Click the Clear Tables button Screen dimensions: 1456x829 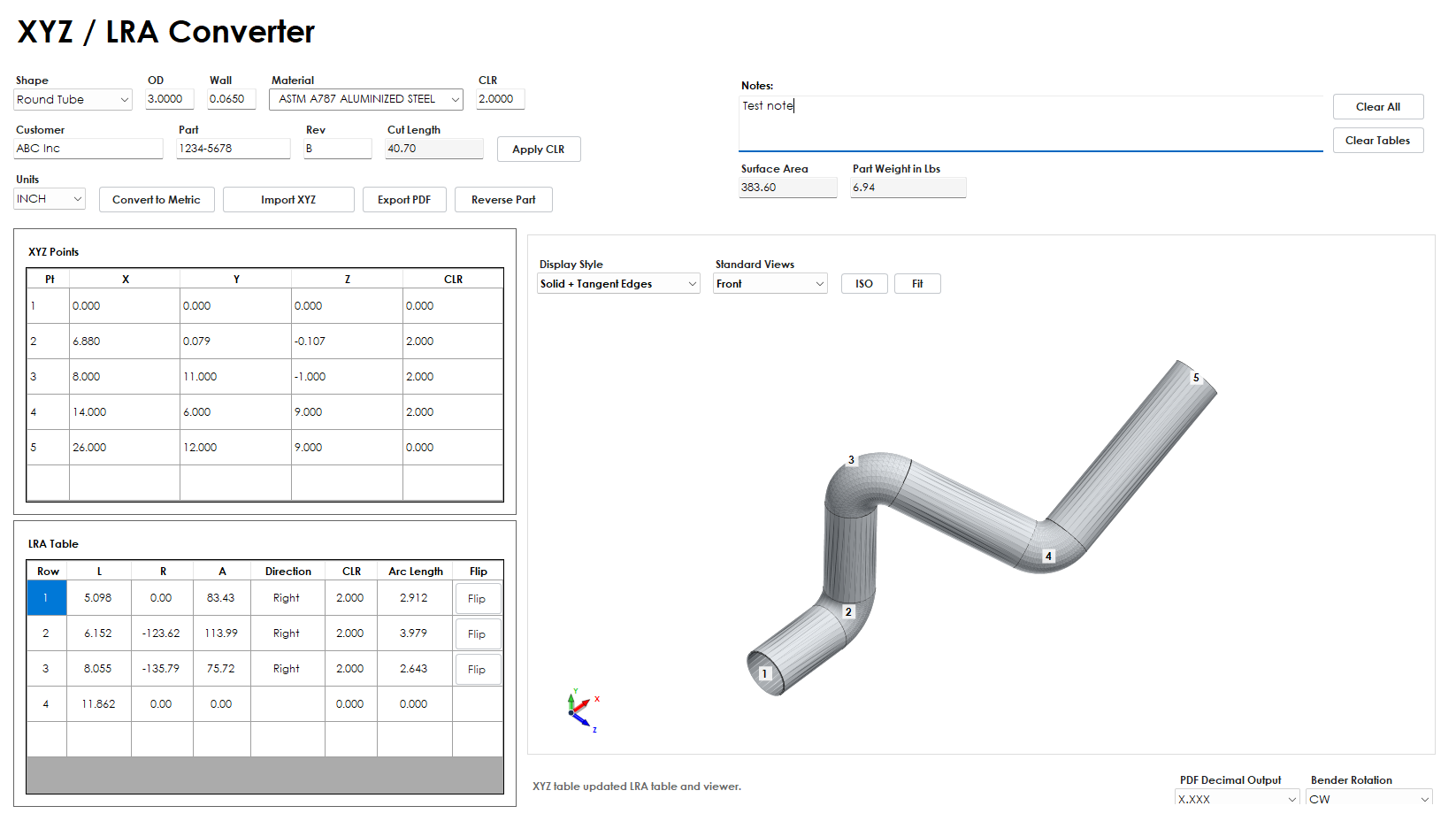1378,141
